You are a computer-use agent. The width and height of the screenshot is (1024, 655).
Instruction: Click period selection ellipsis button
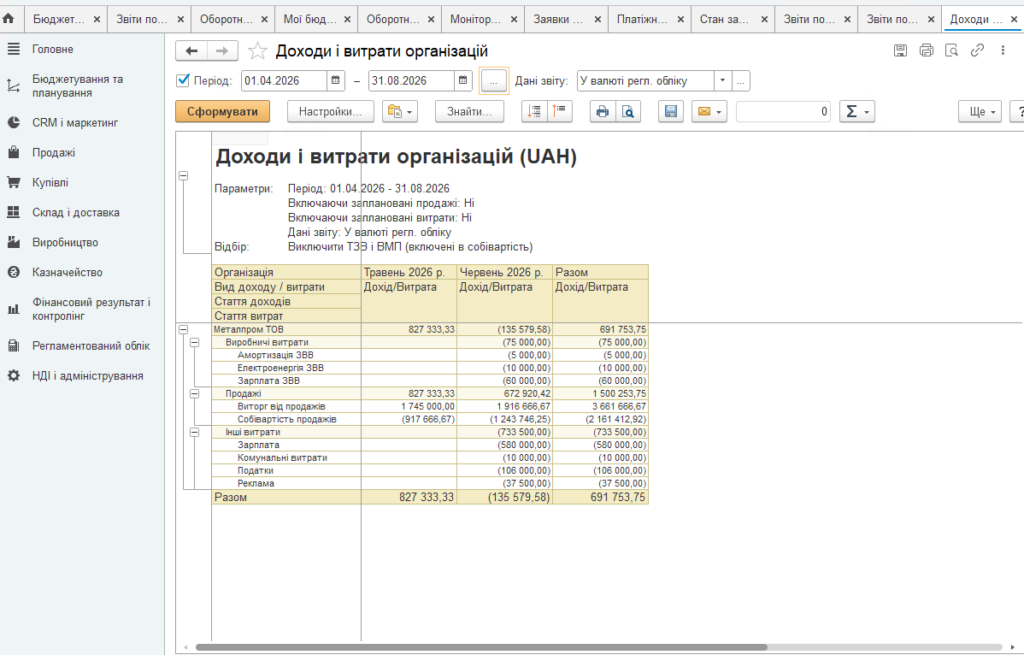click(x=494, y=81)
